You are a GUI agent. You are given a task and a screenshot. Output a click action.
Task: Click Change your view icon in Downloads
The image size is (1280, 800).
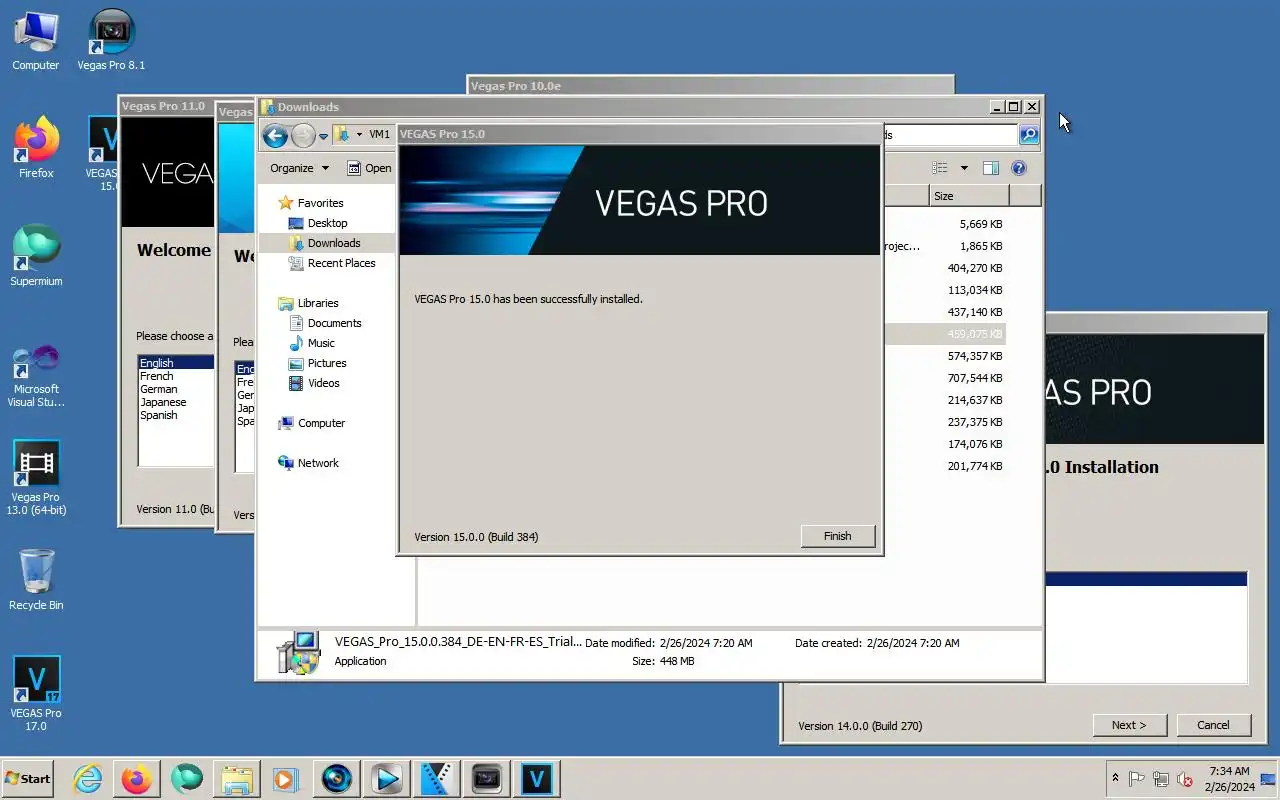pyautogui.click(x=940, y=168)
